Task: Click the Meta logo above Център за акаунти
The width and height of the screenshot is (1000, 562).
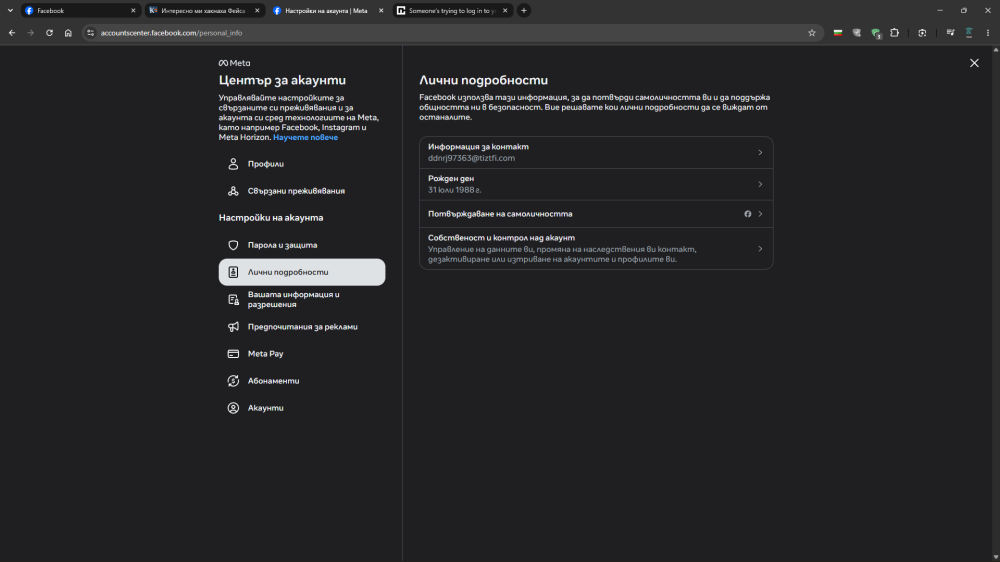Action: coord(235,63)
